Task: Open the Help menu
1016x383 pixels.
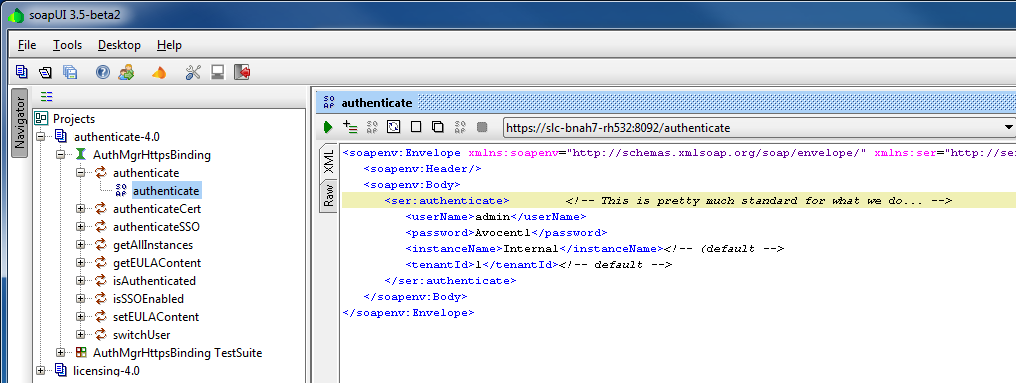Action: [169, 45]
